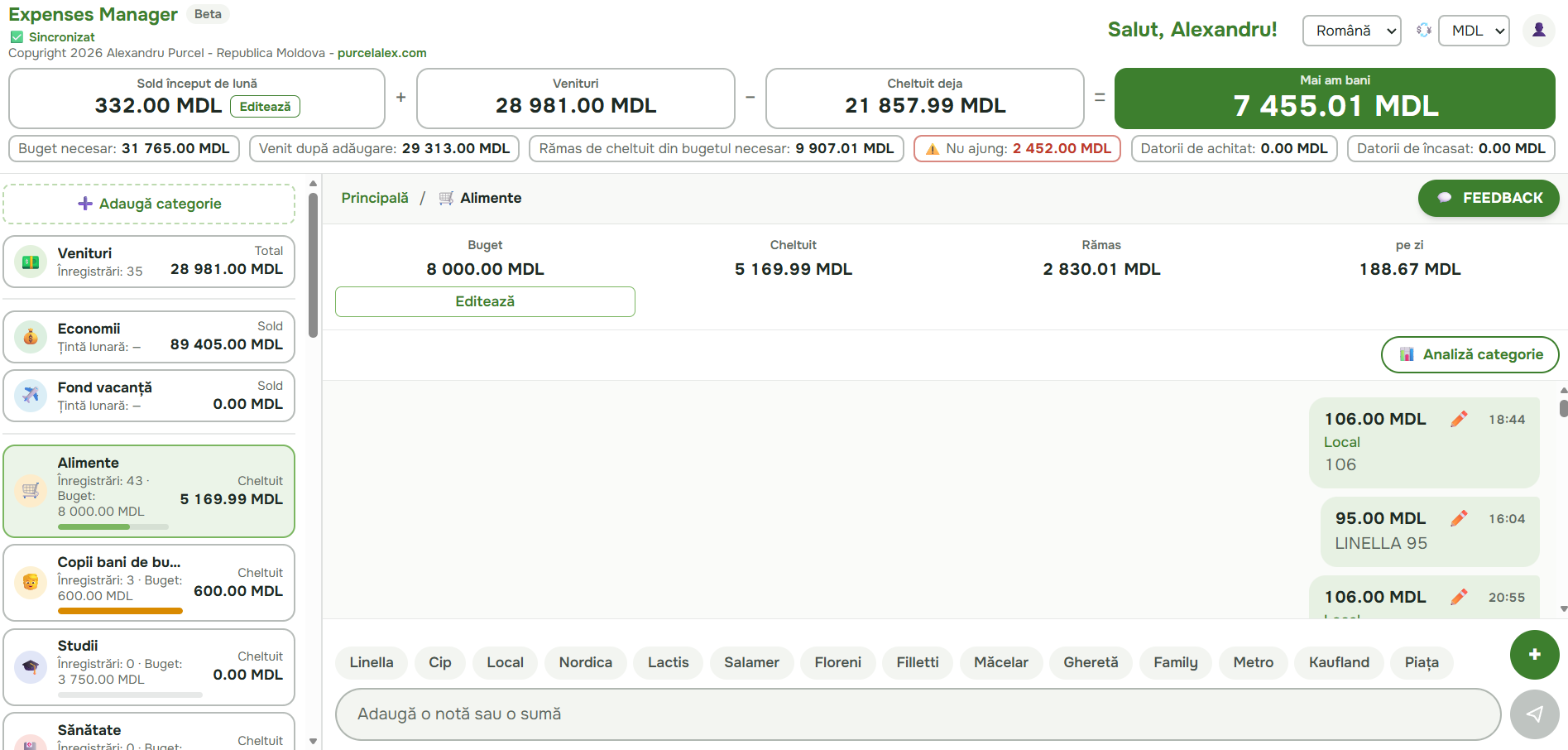Click the send paper plane button

[x=1534, y=714]
